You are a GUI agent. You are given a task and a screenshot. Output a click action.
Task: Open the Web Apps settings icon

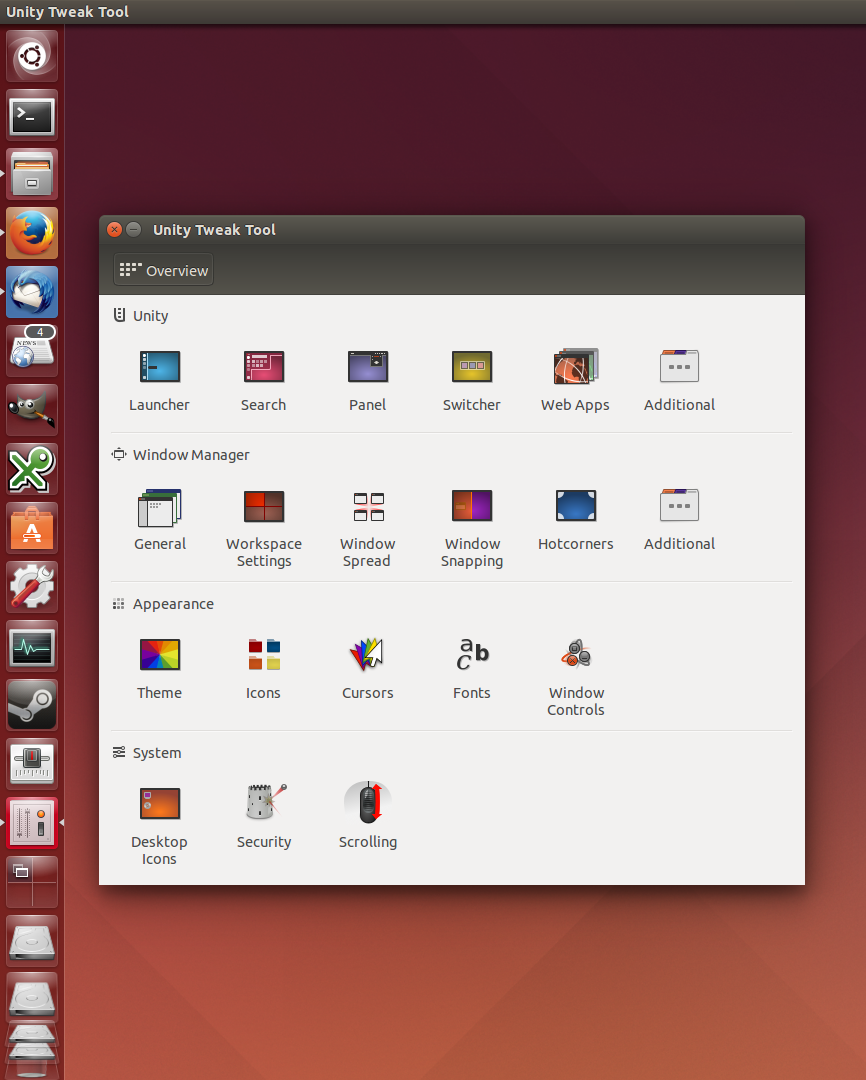[x=576, y=367]
